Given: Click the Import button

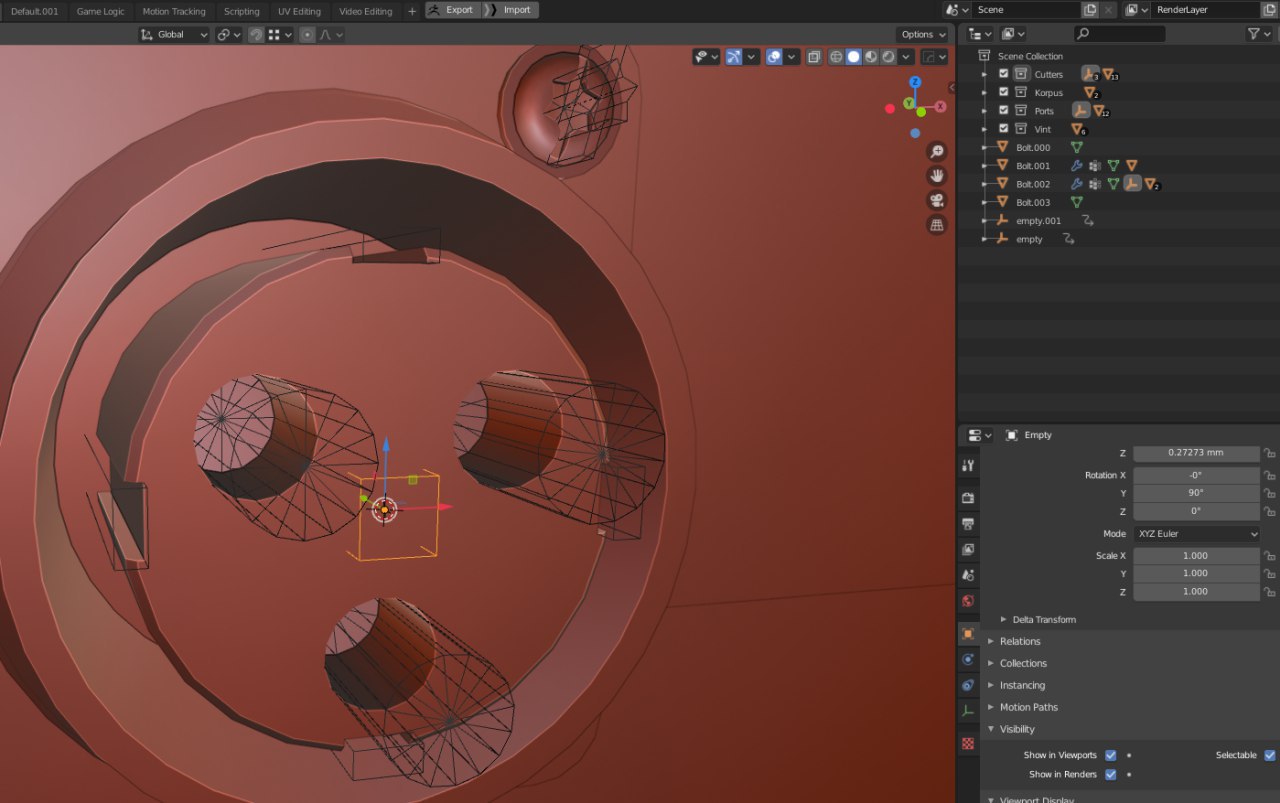Looking at the screenshot, I should point(511,10).
